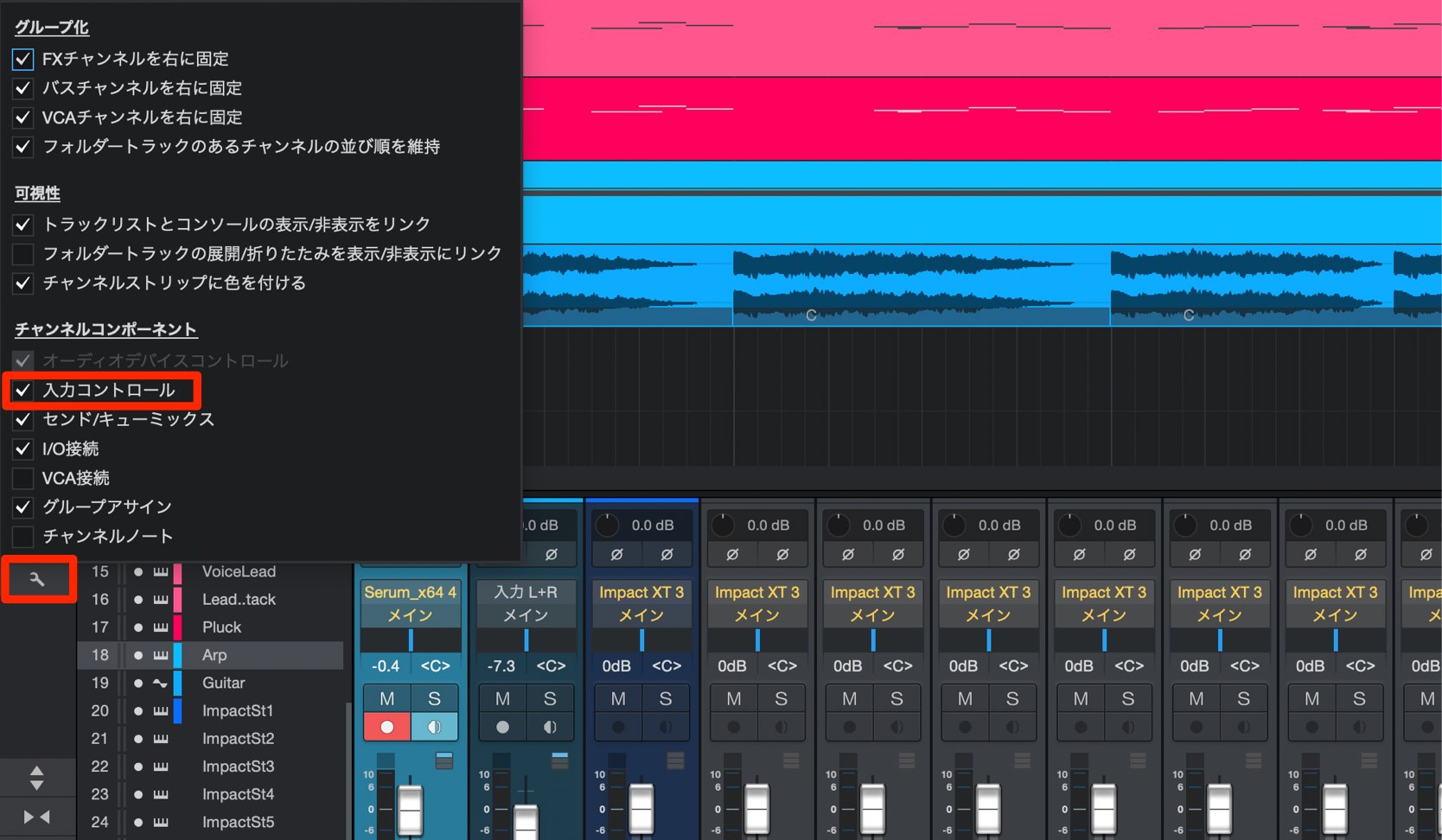Mute the 入力 L+R channel
The width and height of the screenshot is (1442, 840).
[x=502, y=698]
